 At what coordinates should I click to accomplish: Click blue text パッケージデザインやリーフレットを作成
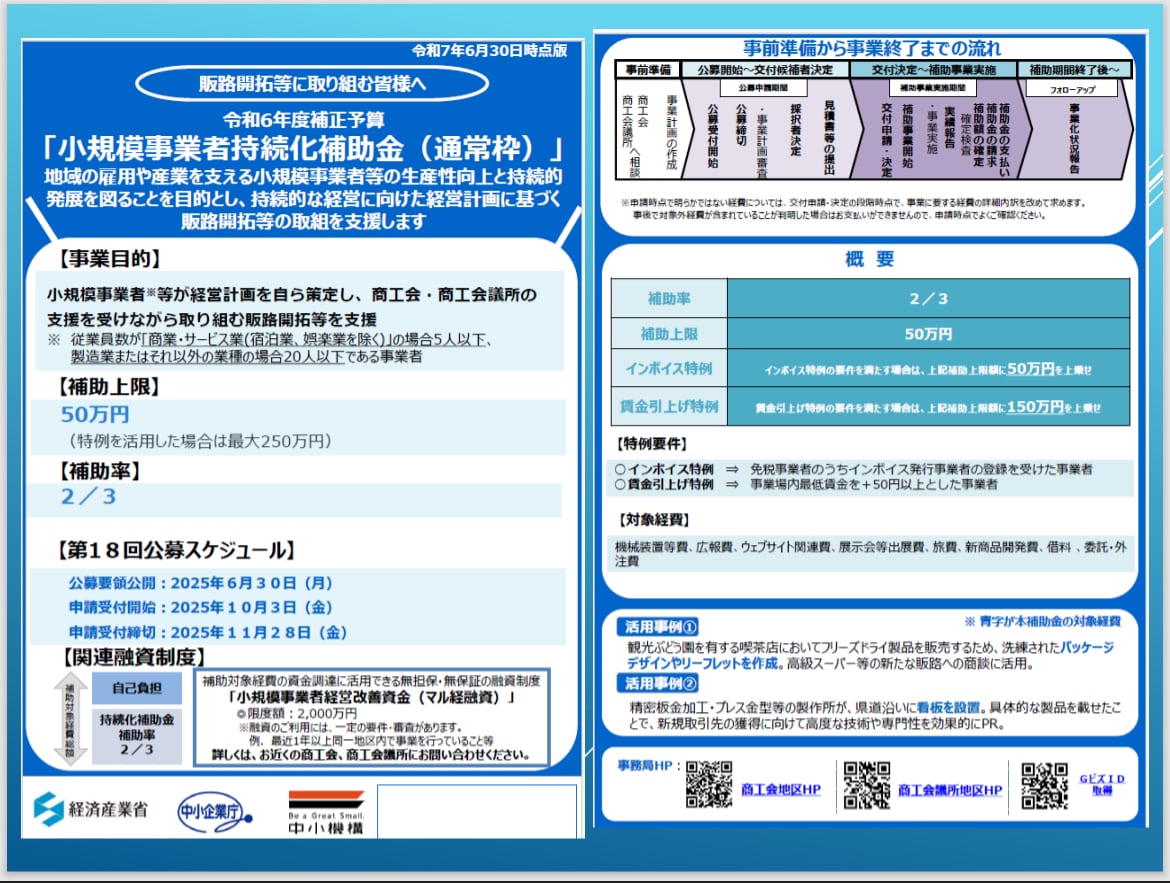click(870, 655)
